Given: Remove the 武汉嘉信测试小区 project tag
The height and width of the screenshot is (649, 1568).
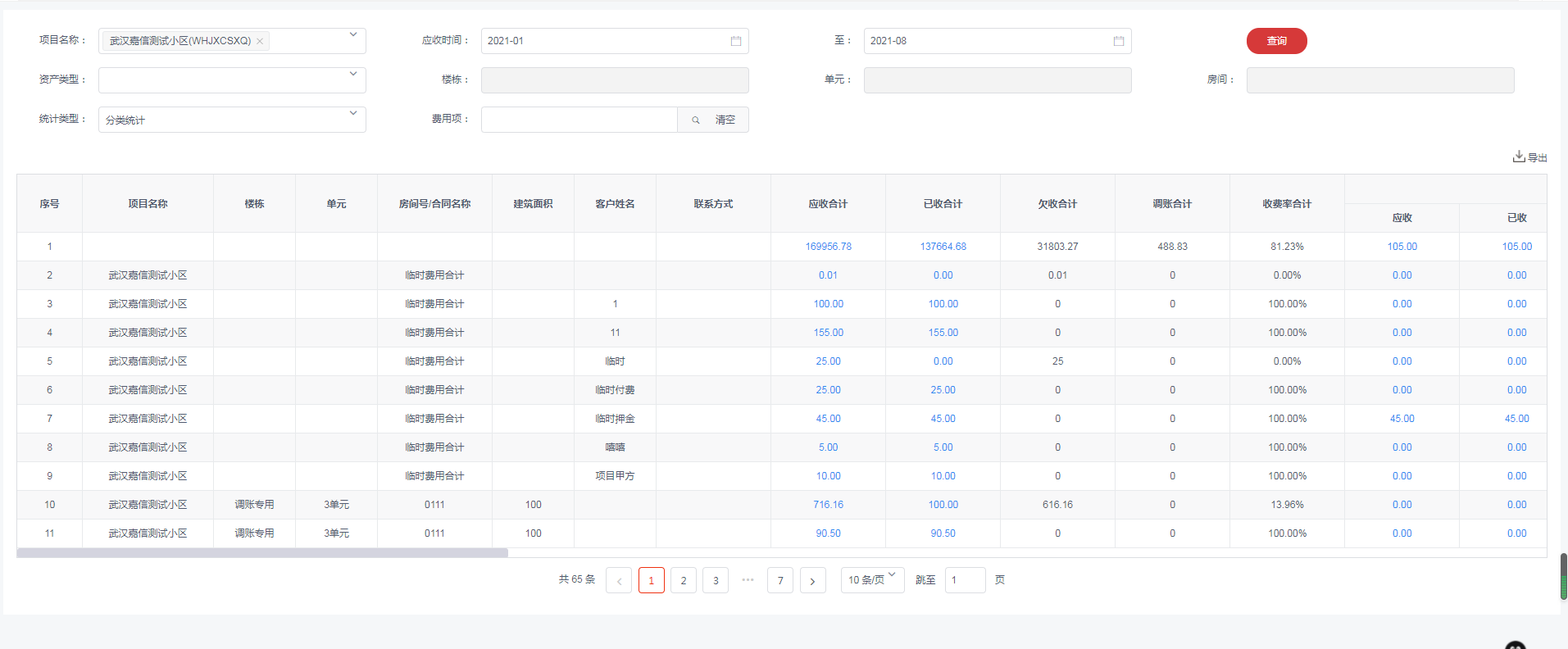Looking at the screenshot, I should click(260, 41).
